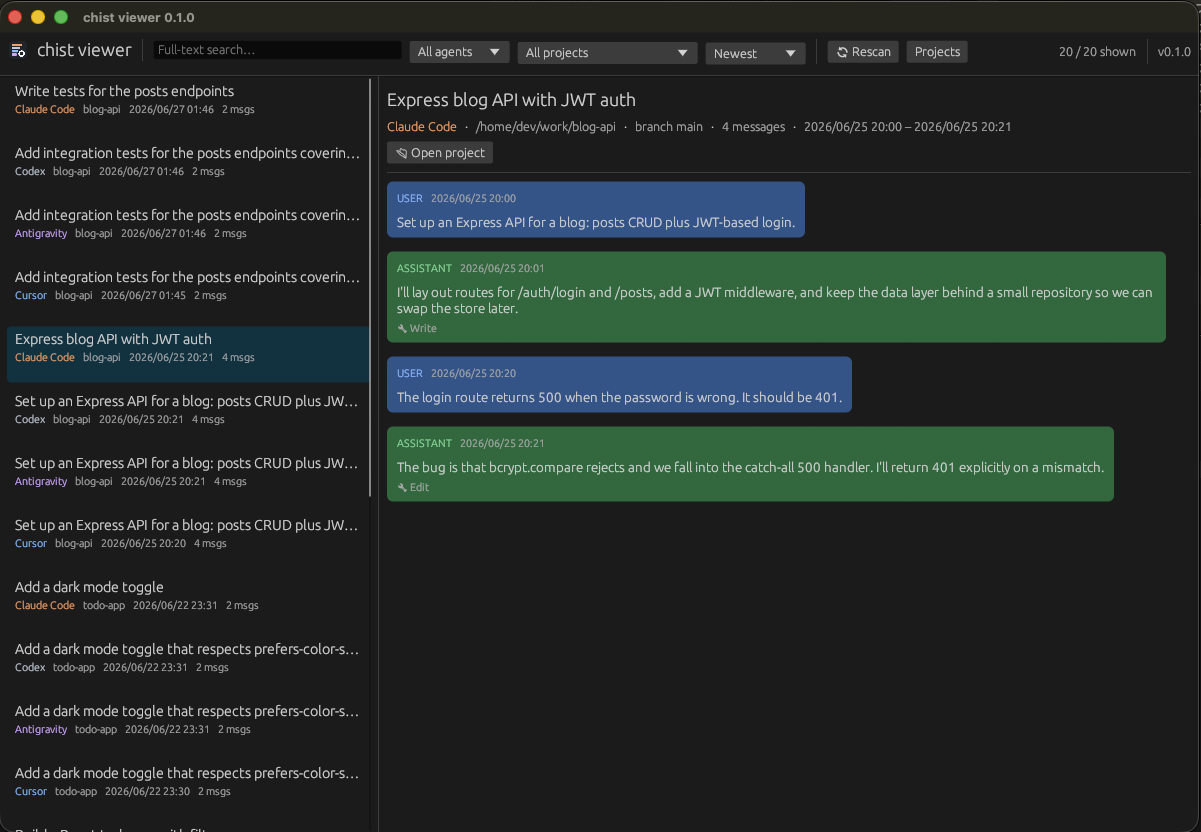Click the Rescan refresh icon
This screenshot has height=832, width=1201.
tap(842, 52)
